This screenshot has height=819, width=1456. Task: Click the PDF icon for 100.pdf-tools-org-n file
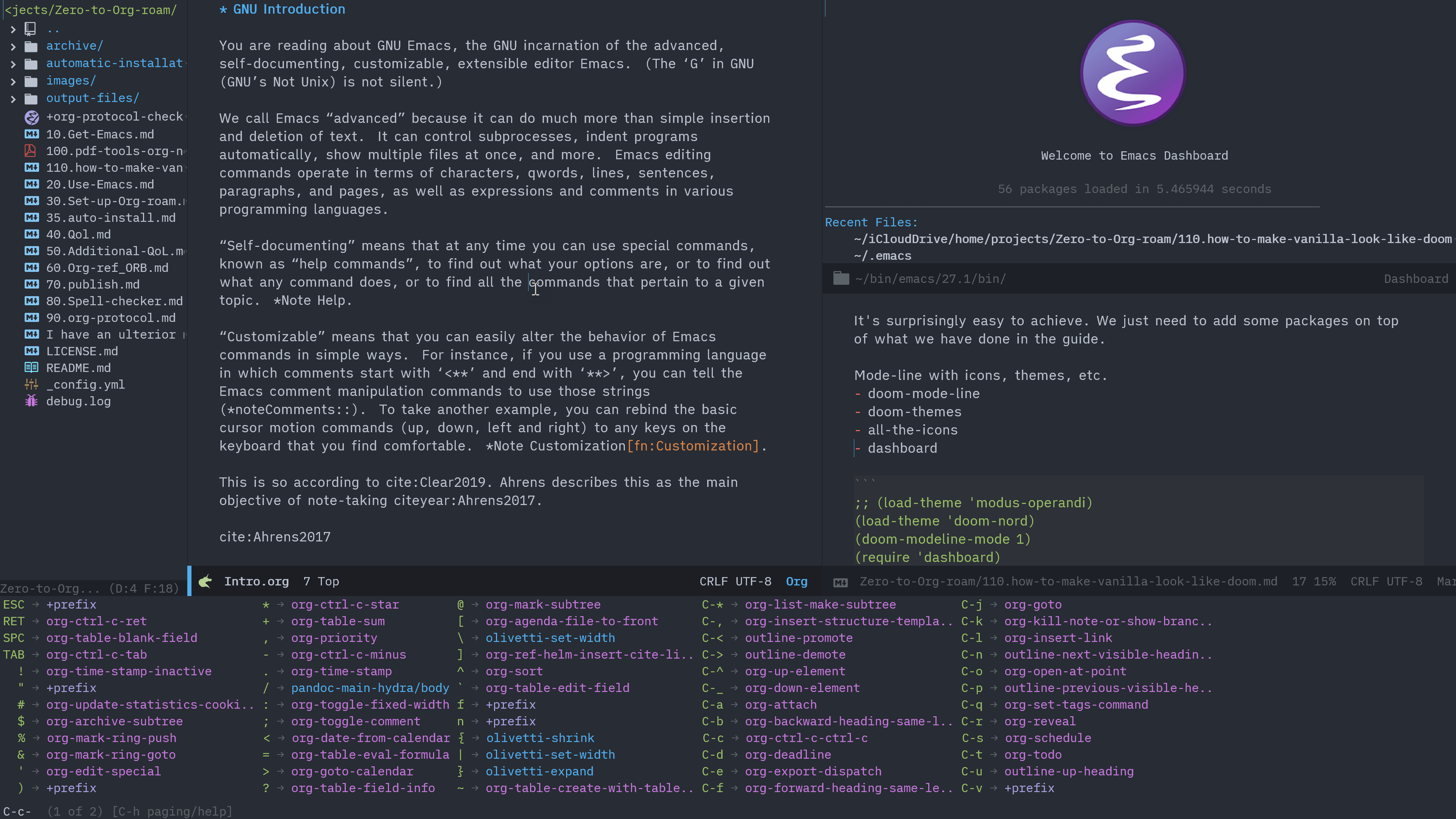click(30, 151)
